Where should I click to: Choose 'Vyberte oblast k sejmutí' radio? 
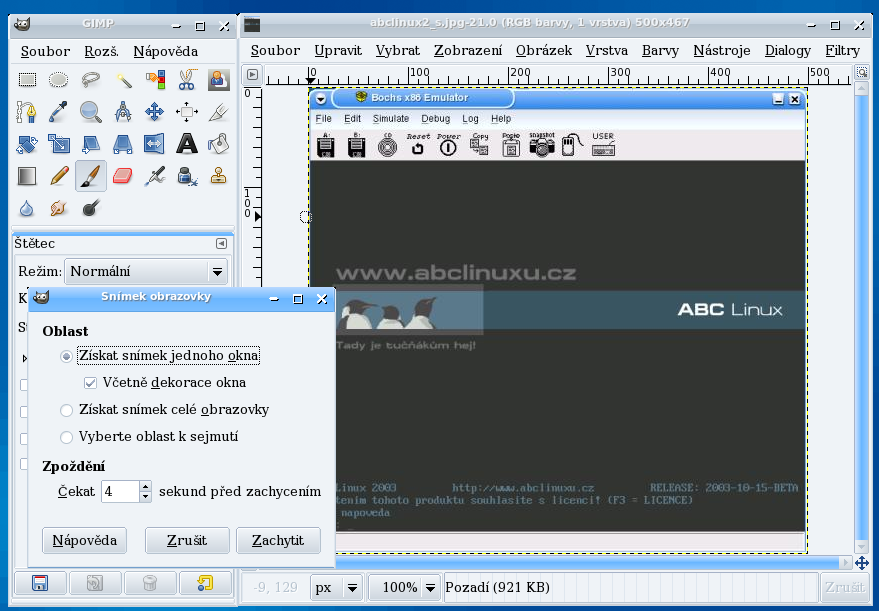tap(66, 437)
